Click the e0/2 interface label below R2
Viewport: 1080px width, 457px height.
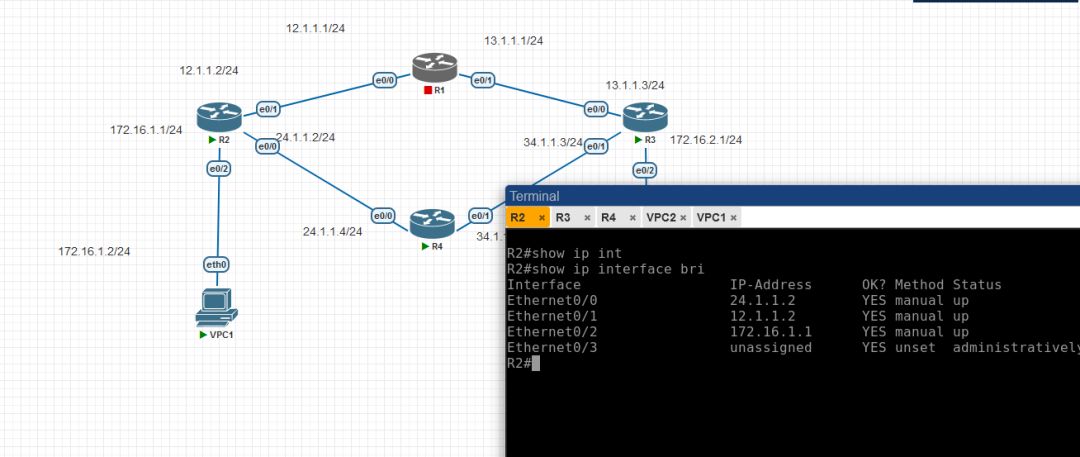click(218, 168)
